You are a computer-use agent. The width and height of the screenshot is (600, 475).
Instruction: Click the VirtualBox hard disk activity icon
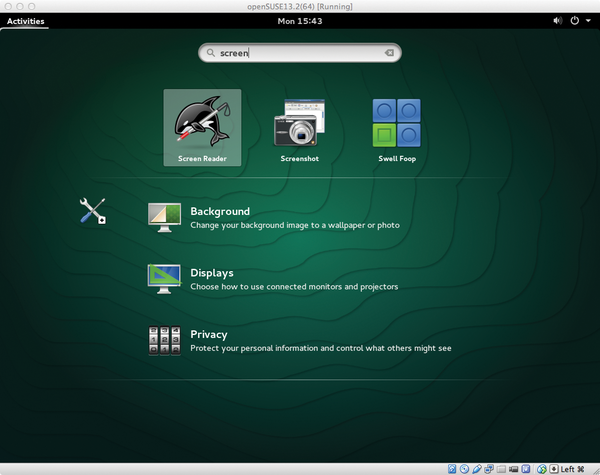tap(452, 469)
